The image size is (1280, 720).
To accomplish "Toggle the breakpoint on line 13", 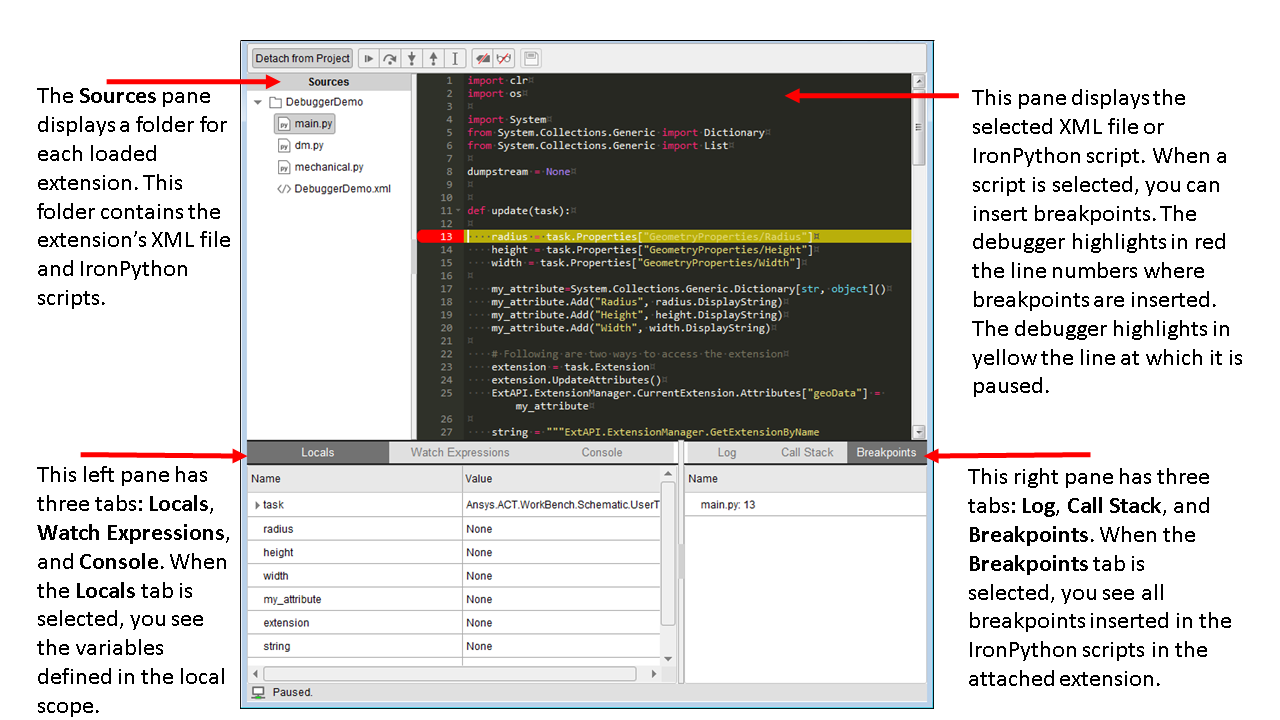I will [x=444, y=236].
